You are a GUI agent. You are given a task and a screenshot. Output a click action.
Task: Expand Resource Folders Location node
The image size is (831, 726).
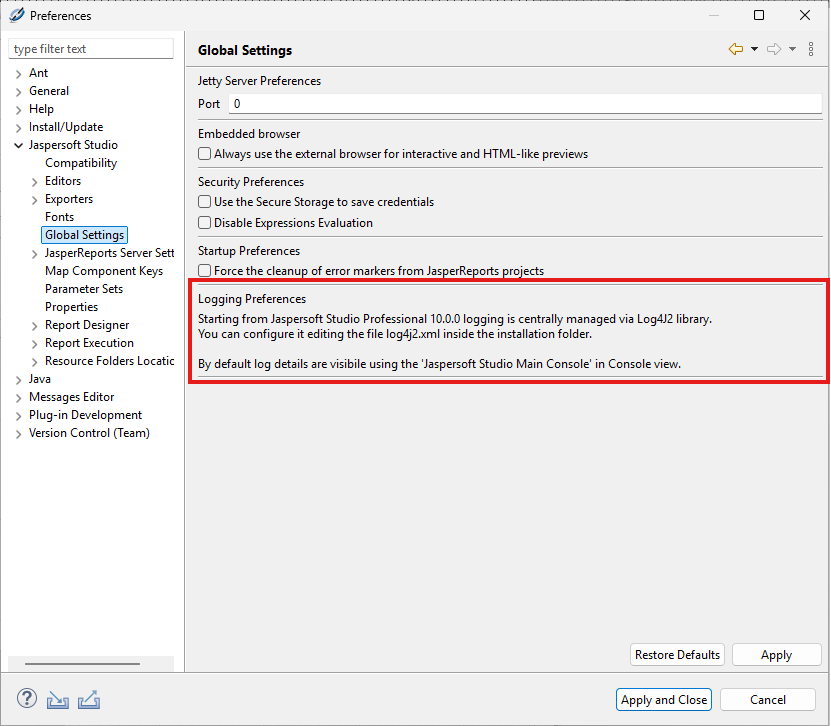pos(34,362)
